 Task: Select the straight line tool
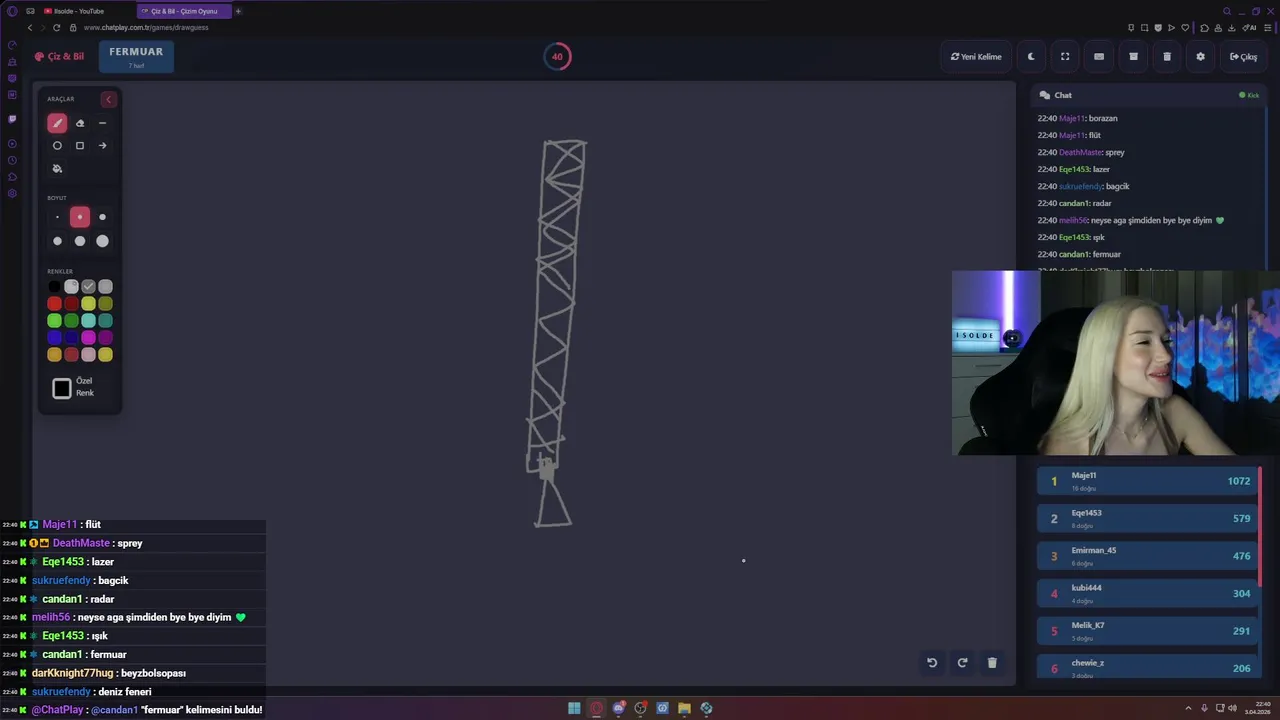(x=102, y=123)
